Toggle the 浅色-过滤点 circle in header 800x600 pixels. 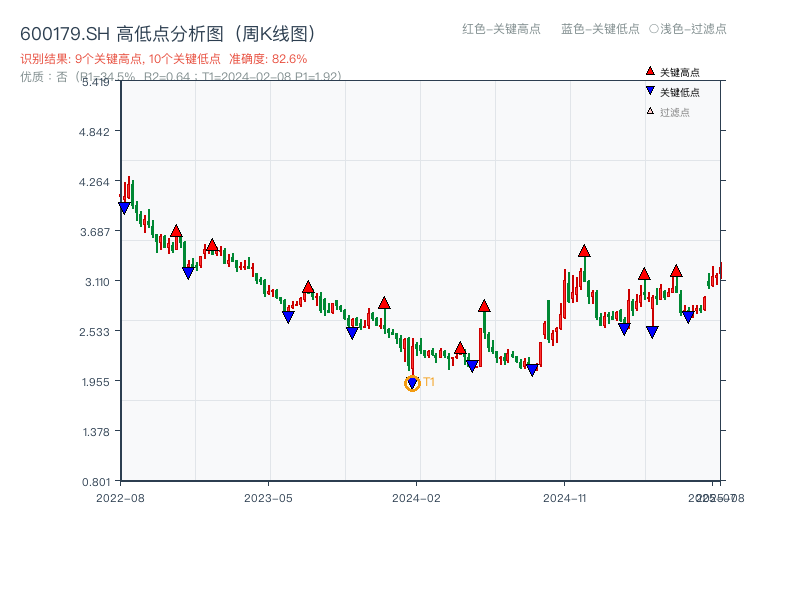(654, 29)
